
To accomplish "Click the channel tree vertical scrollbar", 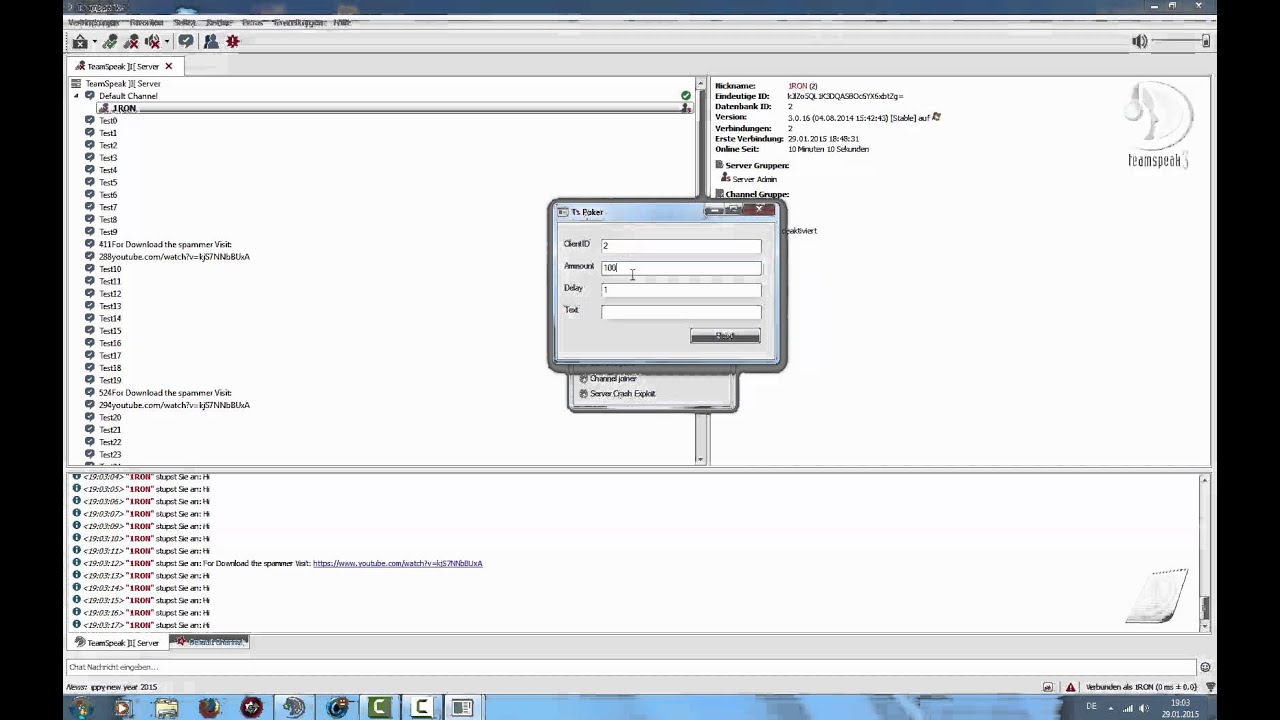I will point(701,270).
